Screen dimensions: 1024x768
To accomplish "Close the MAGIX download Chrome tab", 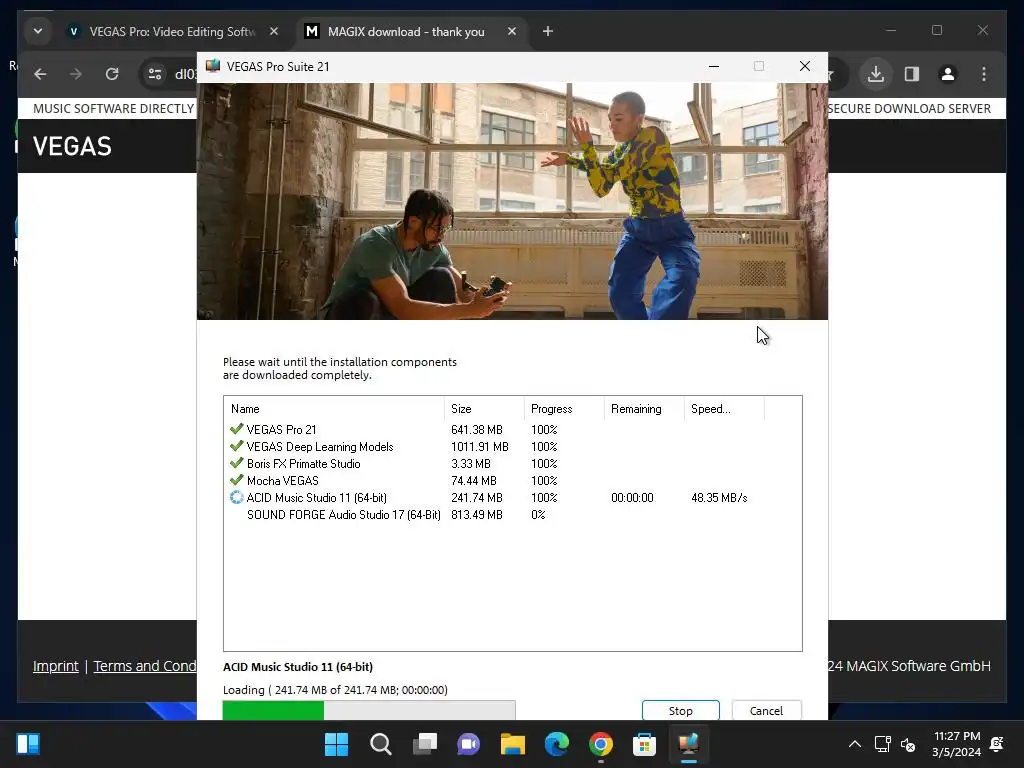I will click(512, 31).
